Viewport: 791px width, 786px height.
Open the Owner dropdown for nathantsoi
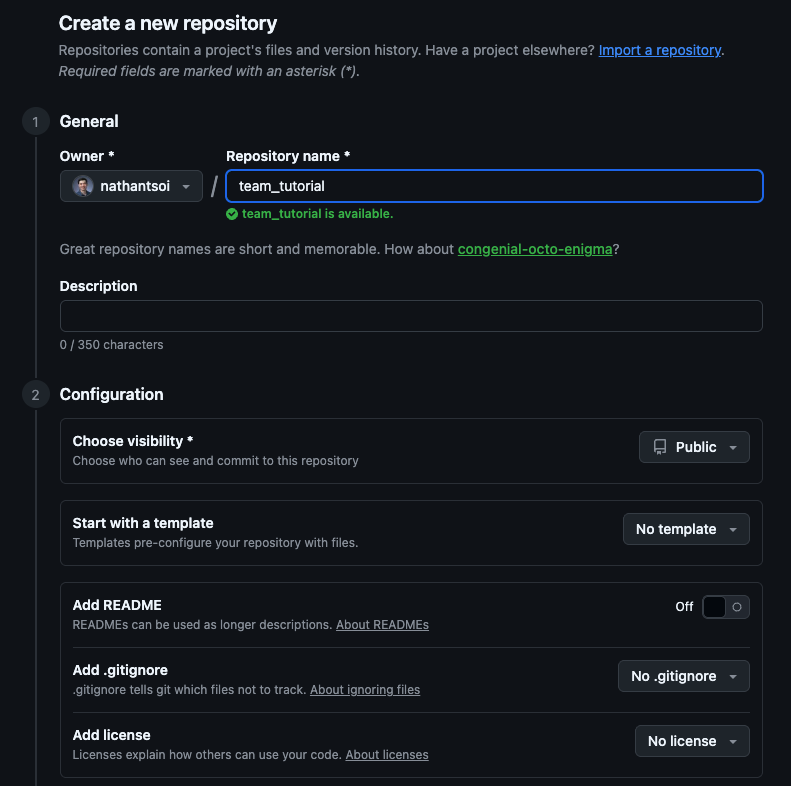pyautogui.click(x=131, y=186)
